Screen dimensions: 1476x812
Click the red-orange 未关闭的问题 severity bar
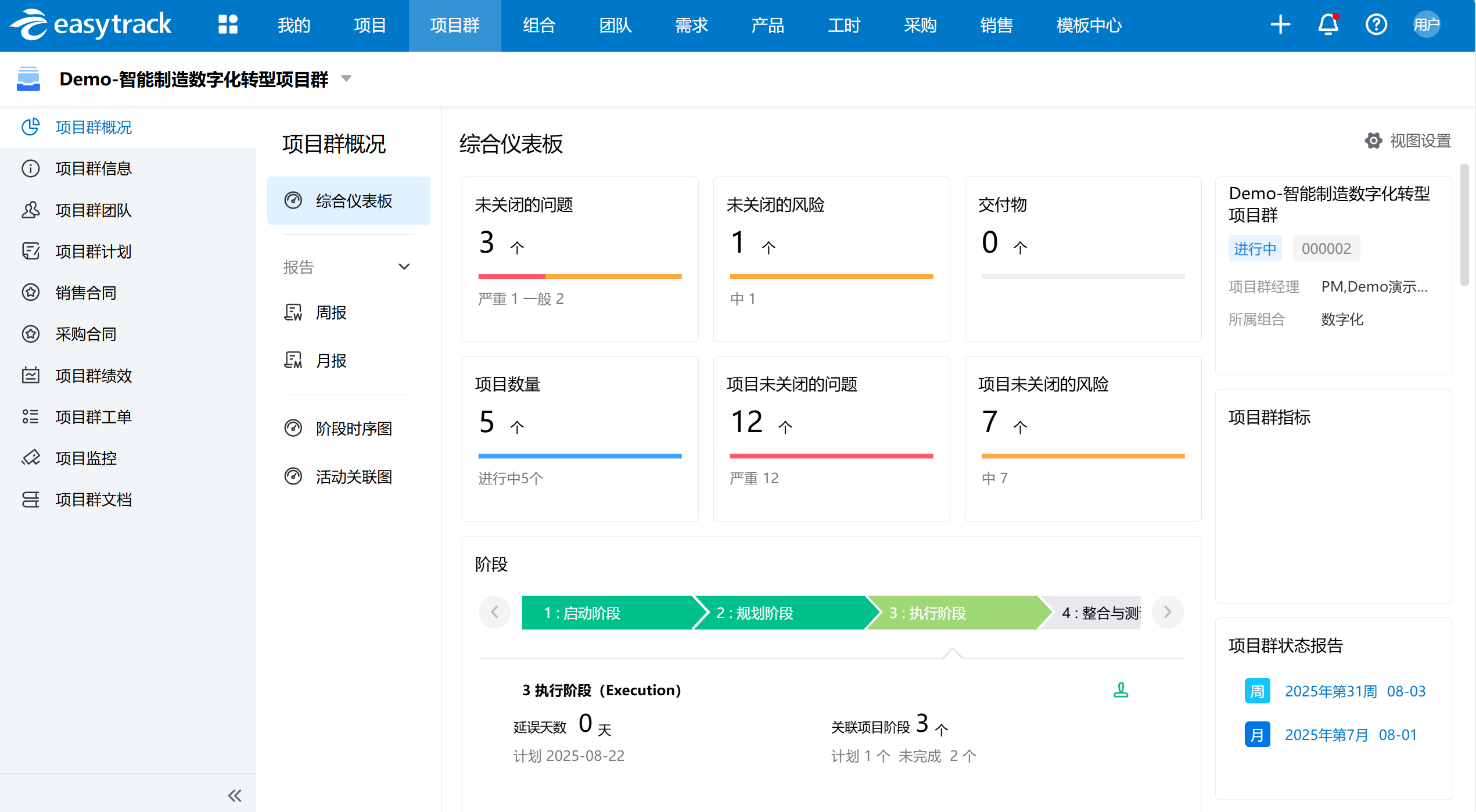pos(580,276)
